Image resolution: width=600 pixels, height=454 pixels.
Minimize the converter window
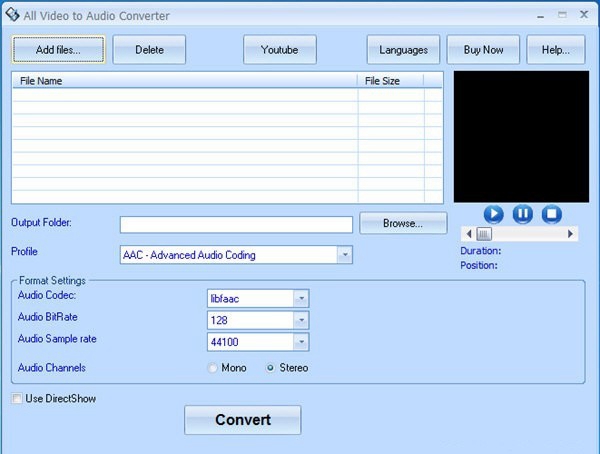tap(540, 16)
